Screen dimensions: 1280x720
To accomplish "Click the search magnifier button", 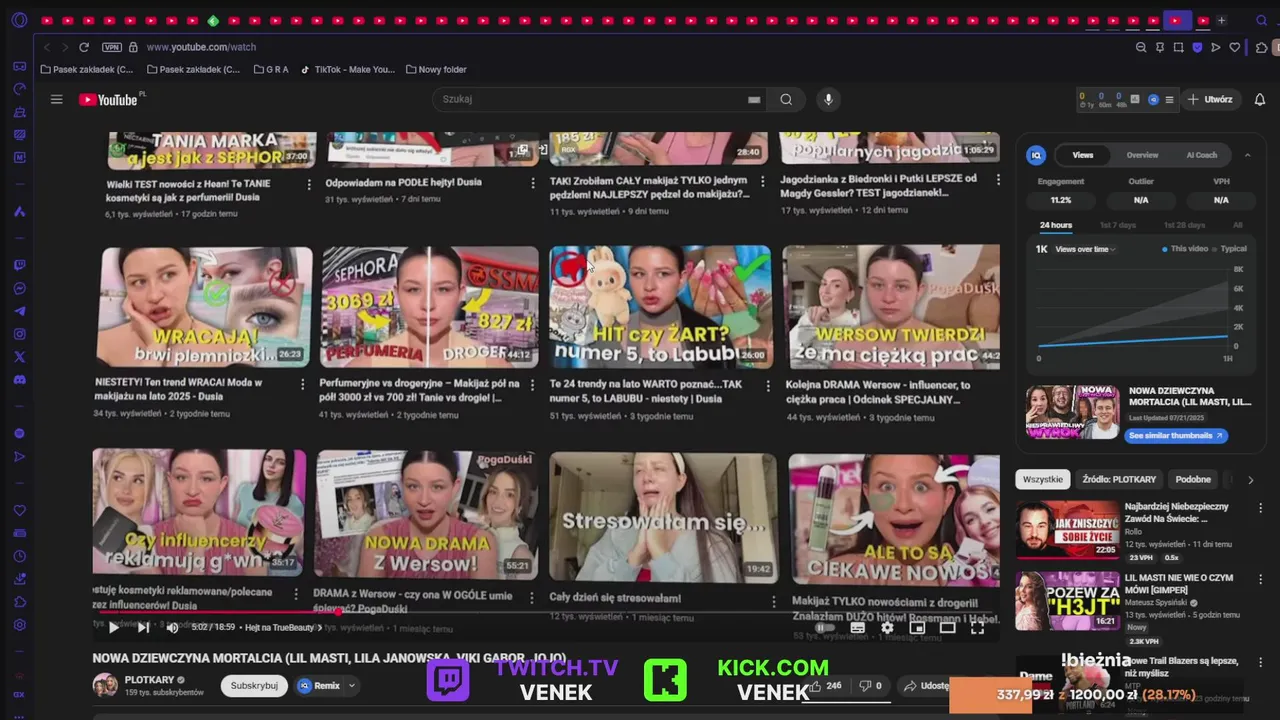I will coord(786,99).
